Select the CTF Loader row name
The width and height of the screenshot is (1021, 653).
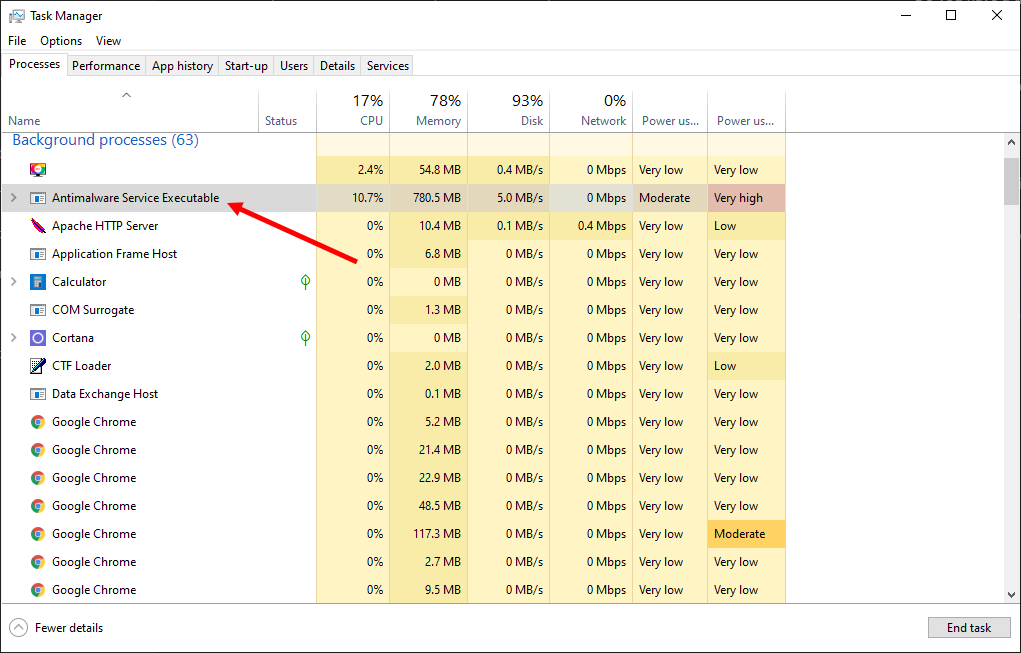click(81, 366)
